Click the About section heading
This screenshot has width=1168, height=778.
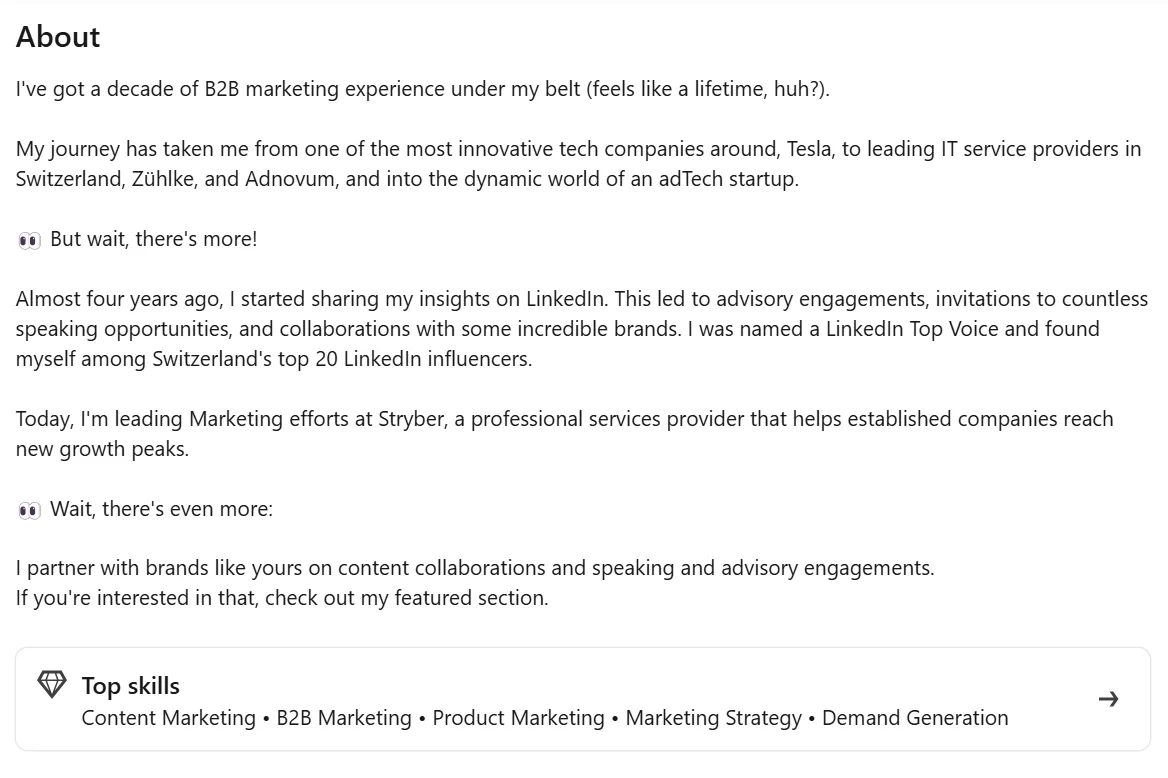[57, 37]
